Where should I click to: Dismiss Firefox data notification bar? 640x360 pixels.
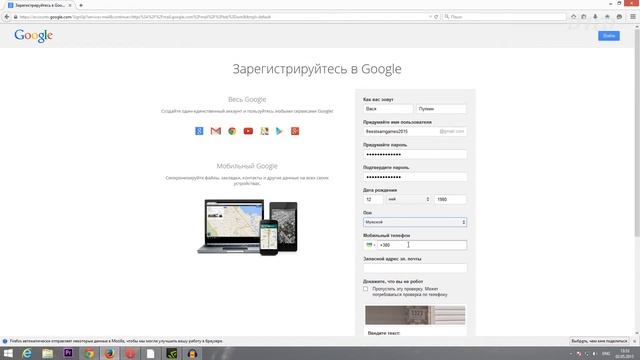(x=635, y=341)
